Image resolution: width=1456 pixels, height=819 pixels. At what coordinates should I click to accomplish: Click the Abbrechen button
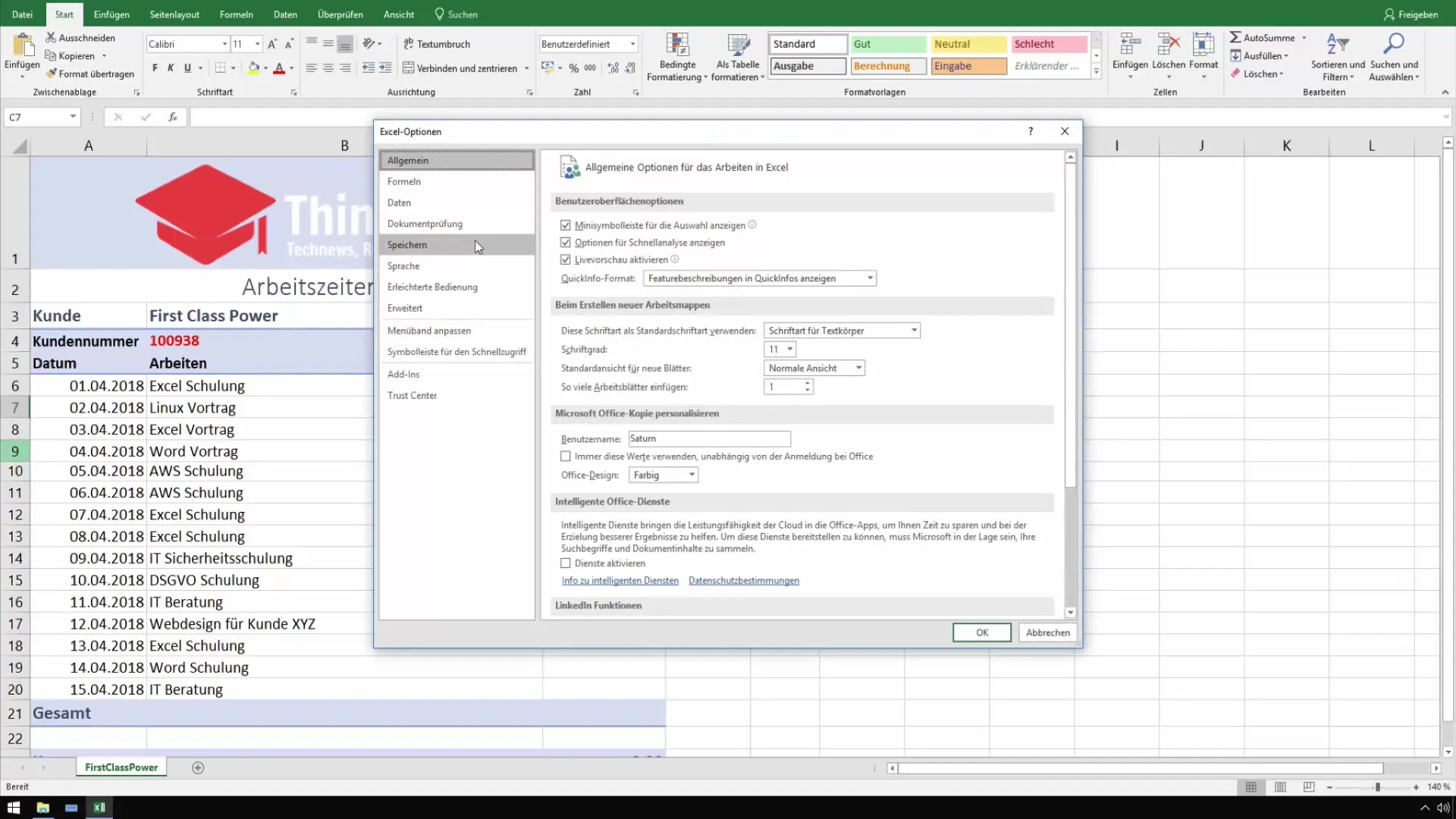pyautogui.click(x=1049, y=632)
